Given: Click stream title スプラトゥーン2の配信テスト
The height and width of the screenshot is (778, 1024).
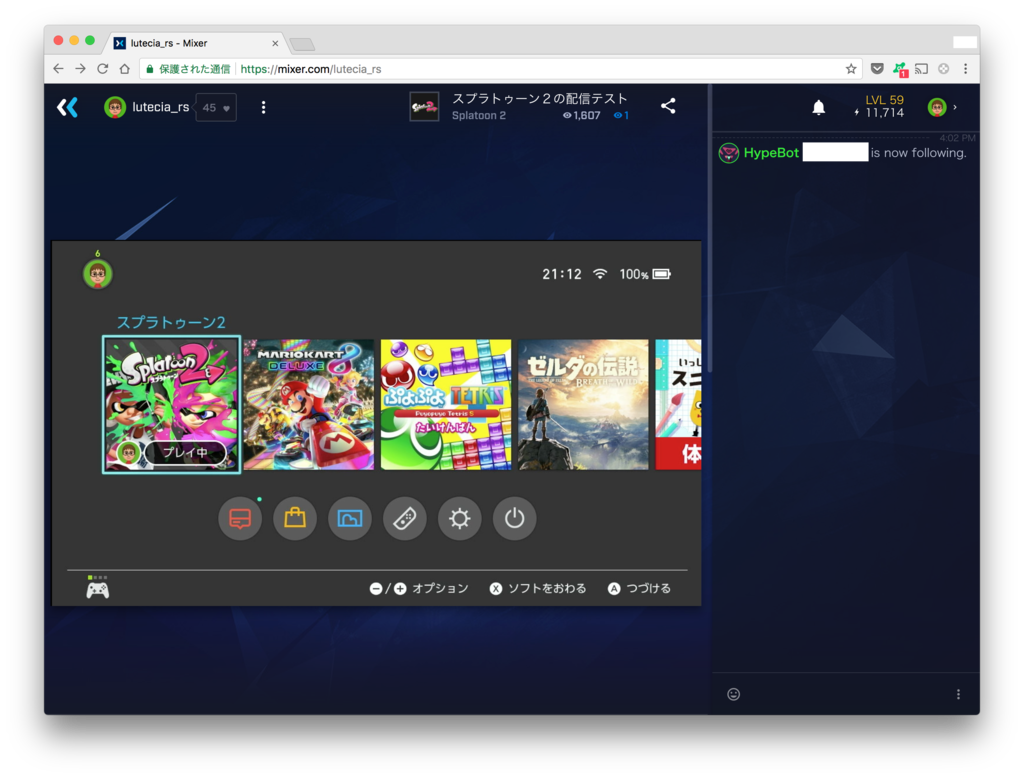Looking at the screenshot, I should (x=540, y=99).
